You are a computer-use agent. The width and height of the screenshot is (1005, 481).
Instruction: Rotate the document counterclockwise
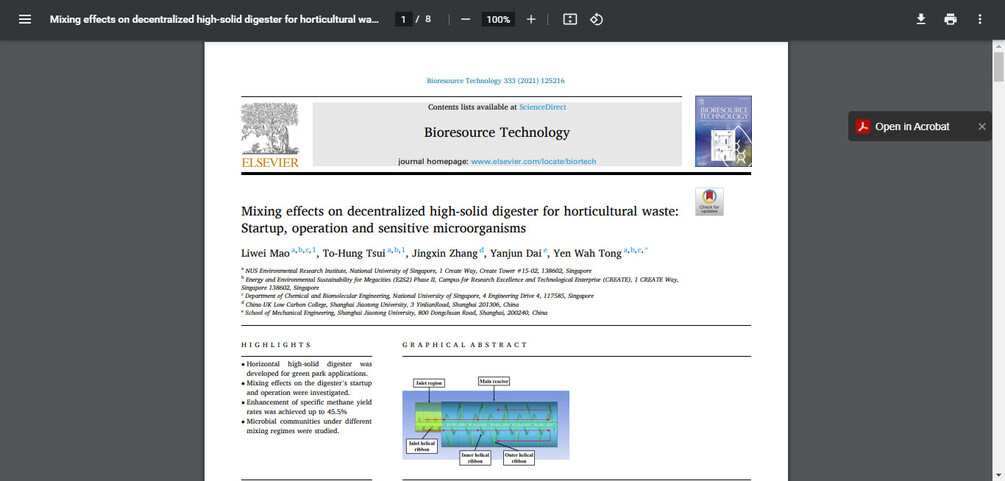coord(596,19)
